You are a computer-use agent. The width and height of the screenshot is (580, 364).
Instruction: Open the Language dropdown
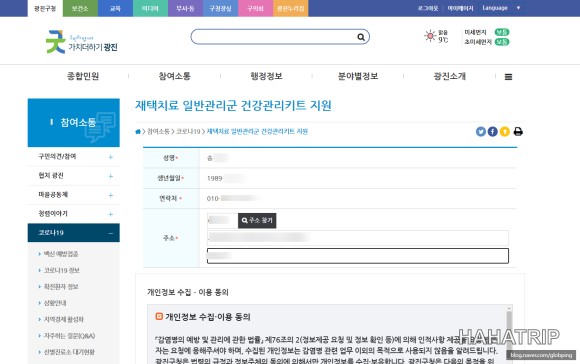point(501,8)
